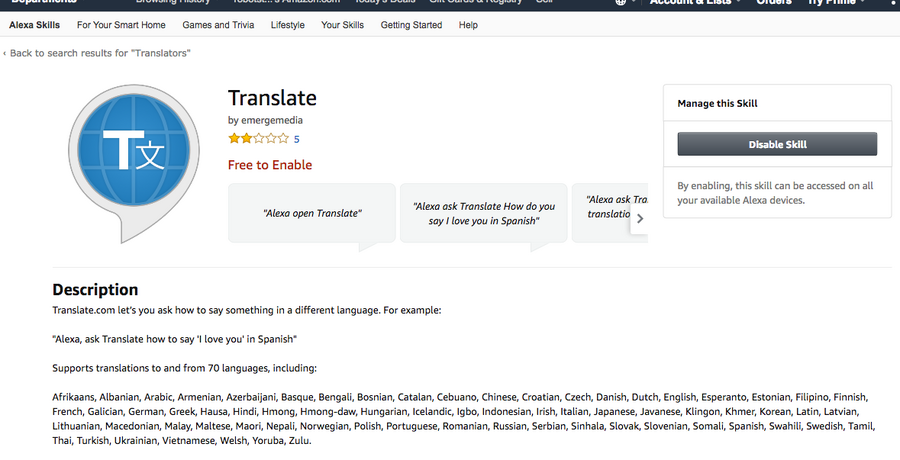
Task: Click the language list line starting with French
Action: tap(456, 412)
